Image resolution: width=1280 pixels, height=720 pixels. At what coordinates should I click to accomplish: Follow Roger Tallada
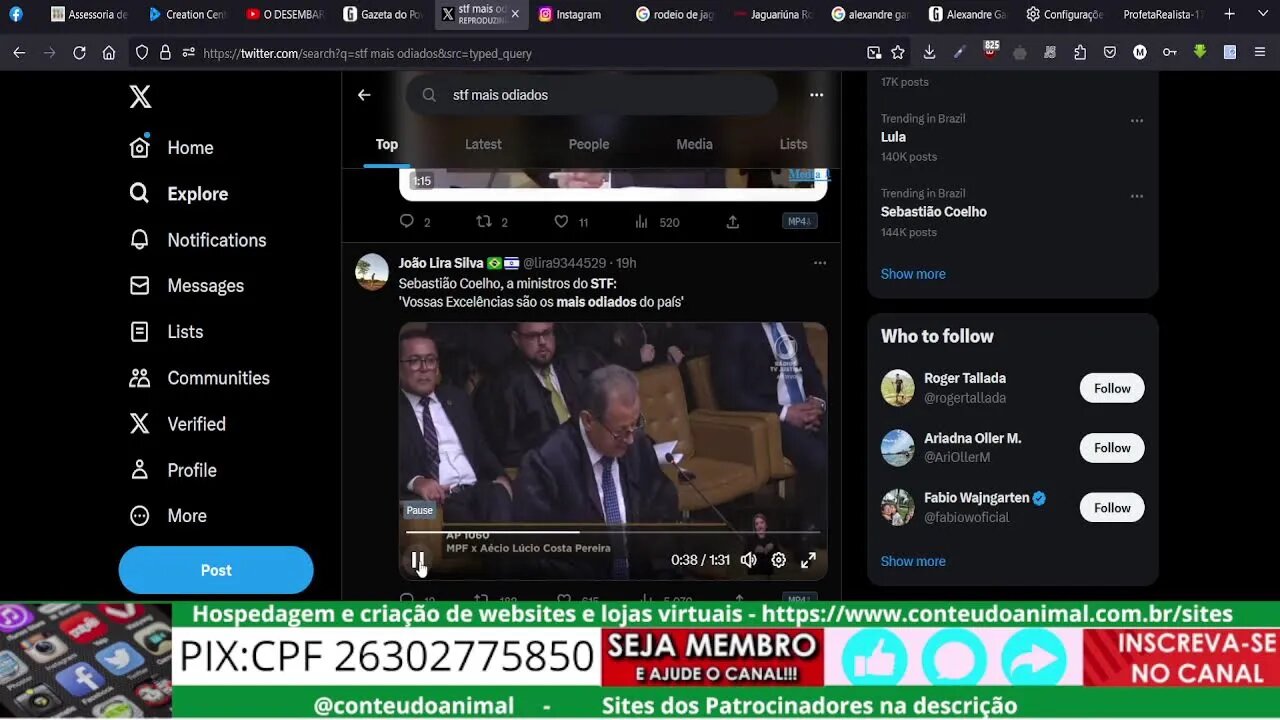point(1112,388)
